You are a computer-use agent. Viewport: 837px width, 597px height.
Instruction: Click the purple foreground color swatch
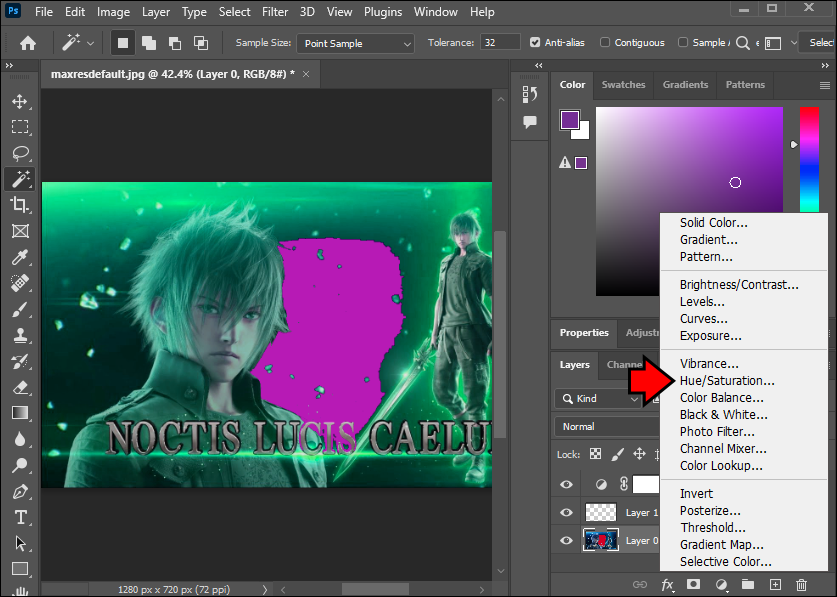point(569,119)
